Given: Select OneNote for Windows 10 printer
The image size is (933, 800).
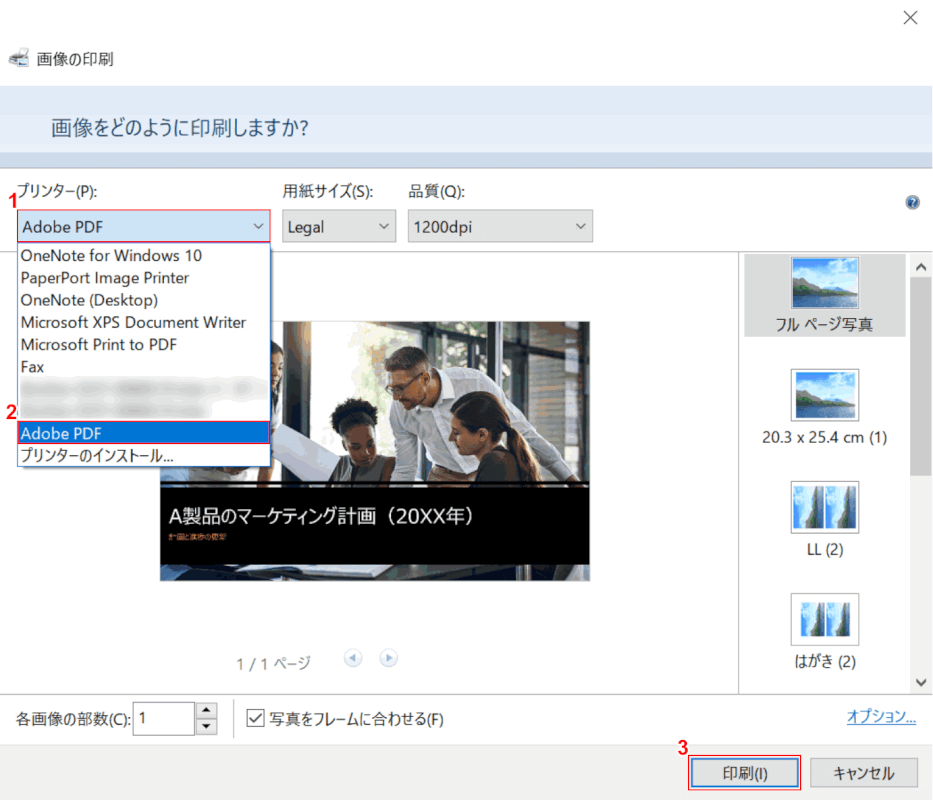Looking at the screenshot, I should [111, 256].
